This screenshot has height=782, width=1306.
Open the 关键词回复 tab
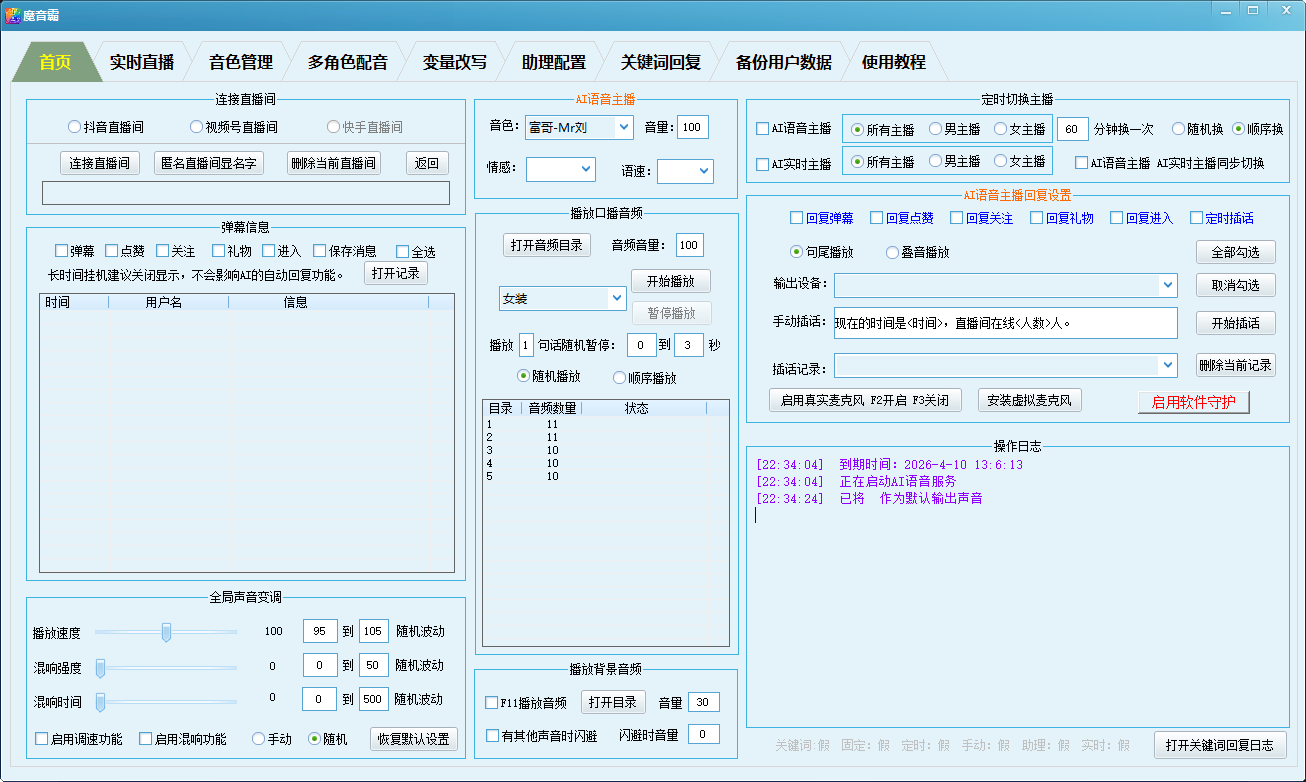click(660, 62)
